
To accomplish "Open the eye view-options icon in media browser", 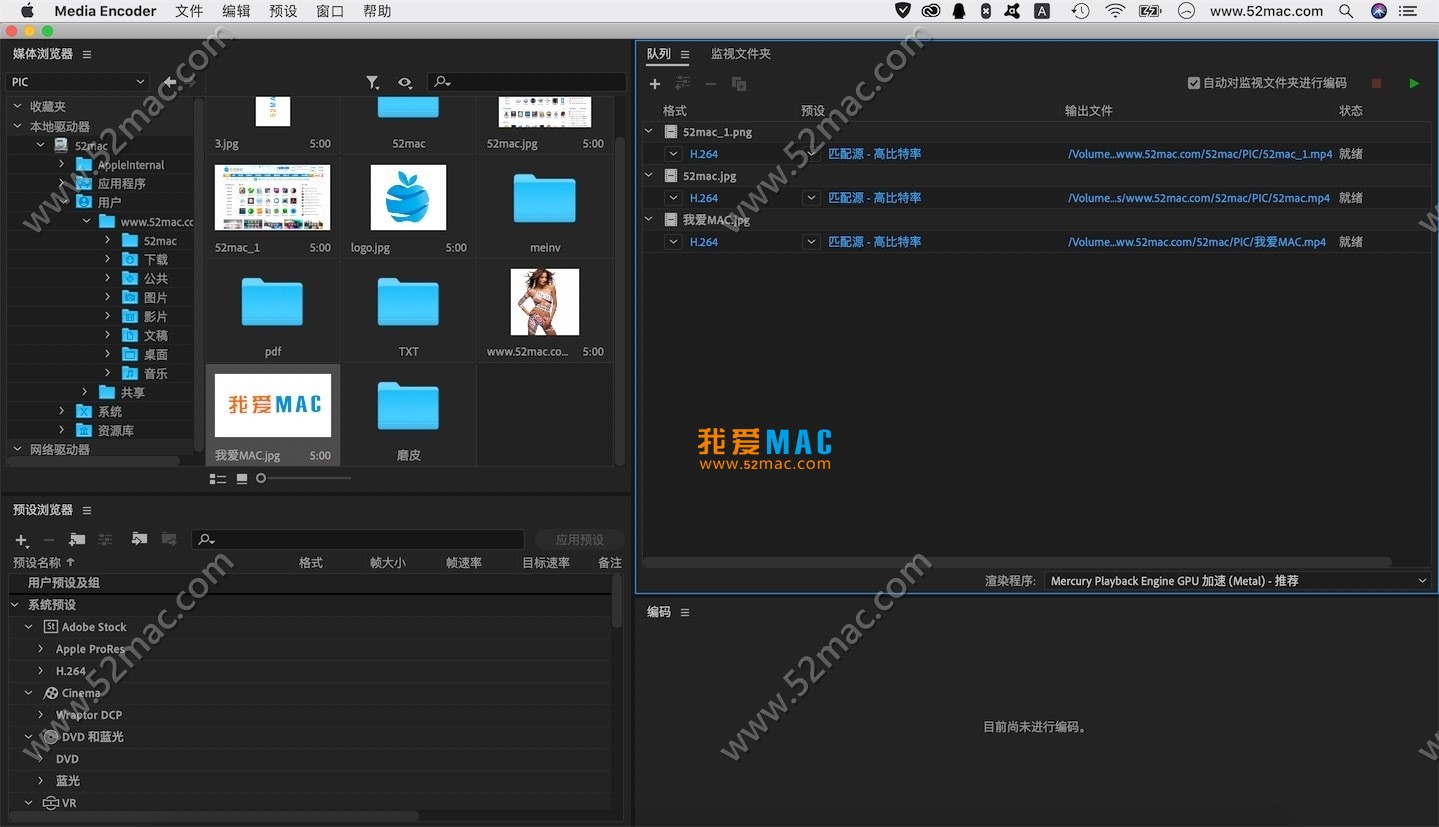I will pyautogui.click(x=404, y=82).
